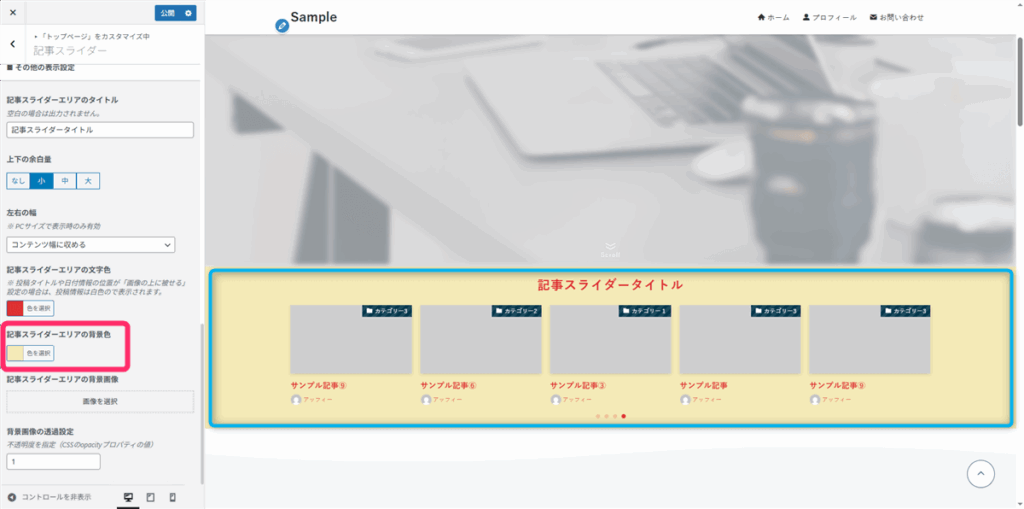The image size is (1024, 509).
Task: Open プロフィール menu item
Action: point(829,18)
